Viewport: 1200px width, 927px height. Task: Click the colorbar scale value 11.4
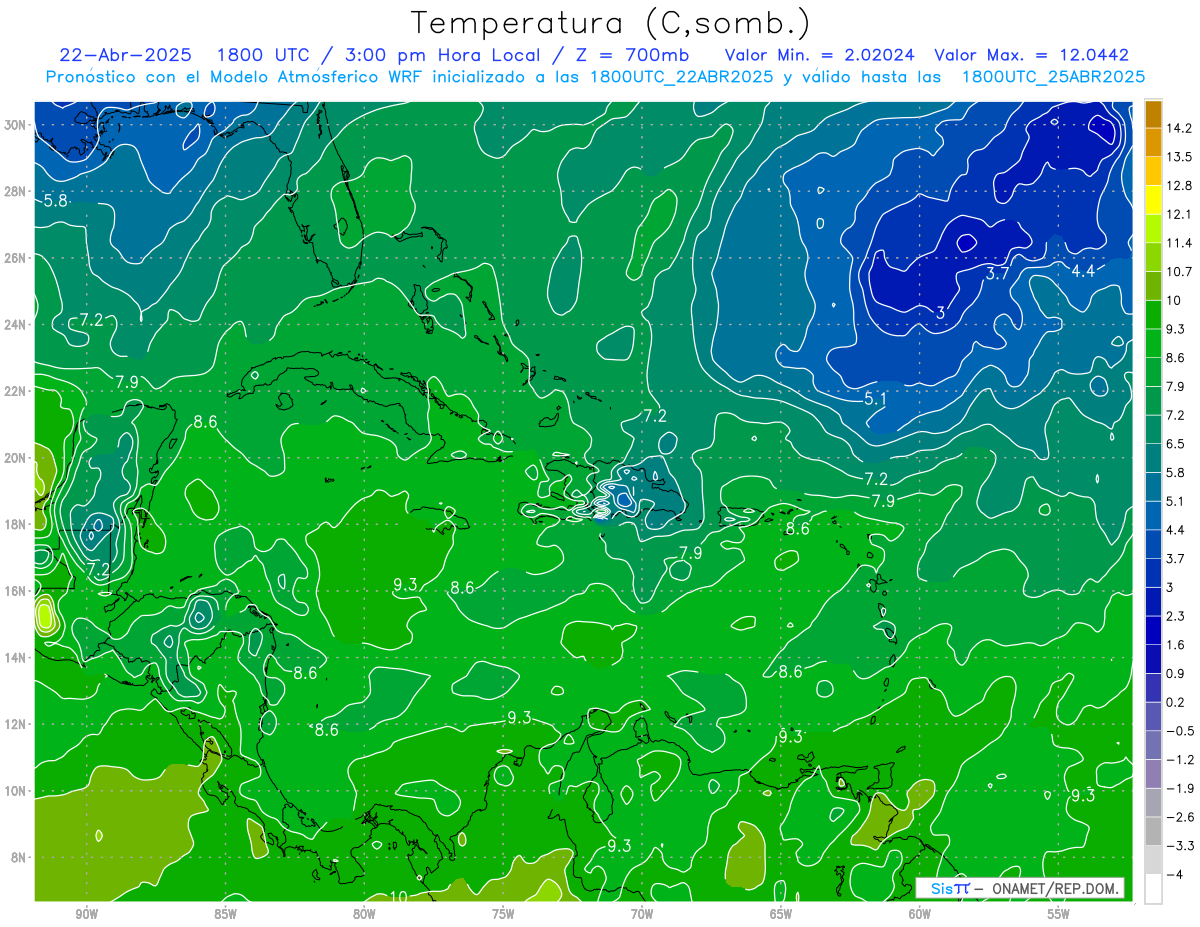1179,243
